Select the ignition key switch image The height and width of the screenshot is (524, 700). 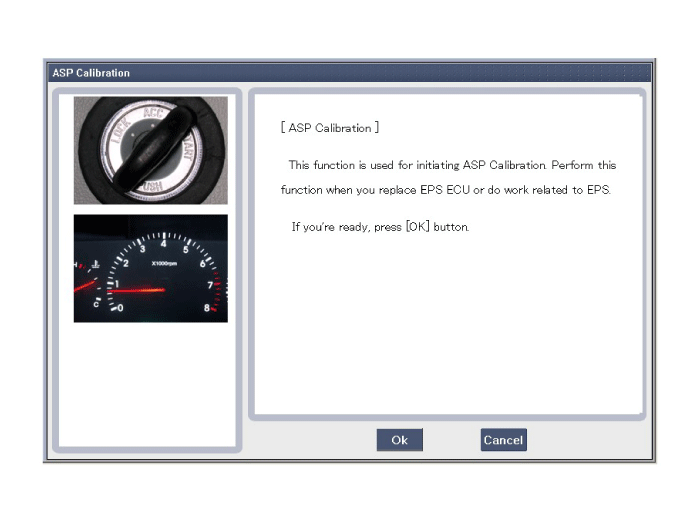click(x=150, y=150)
